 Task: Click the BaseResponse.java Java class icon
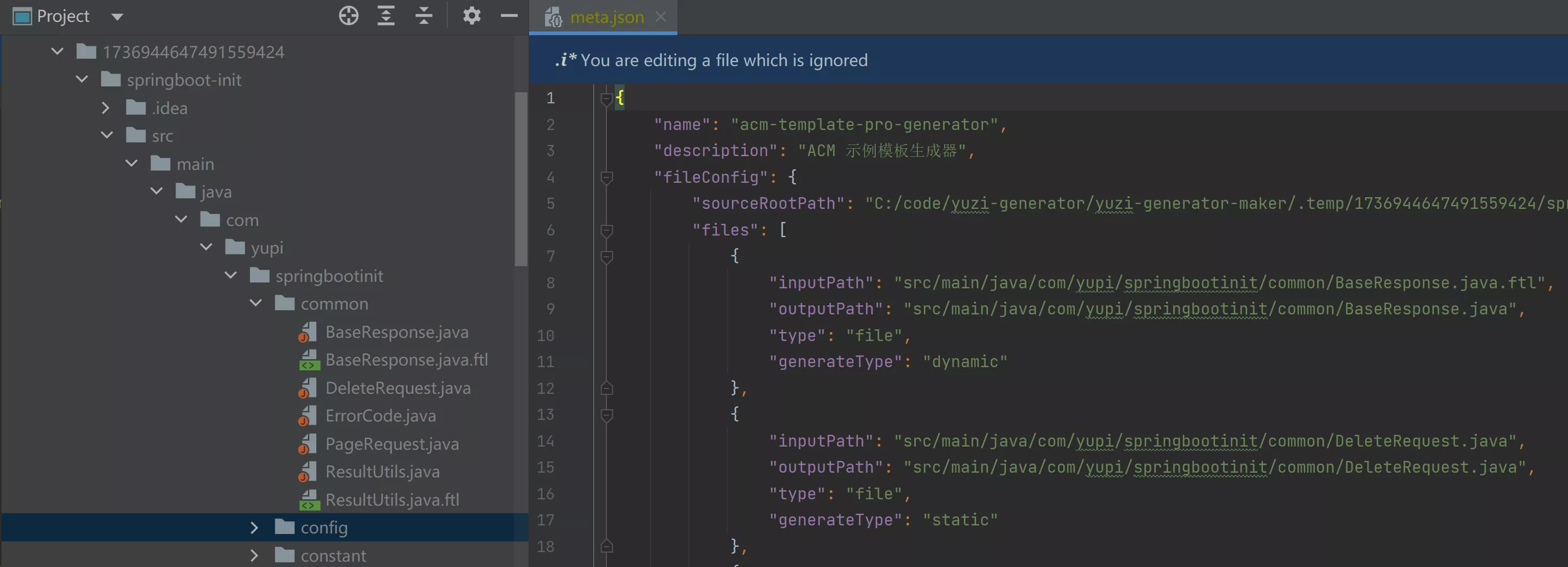click(x=308, y=332)
